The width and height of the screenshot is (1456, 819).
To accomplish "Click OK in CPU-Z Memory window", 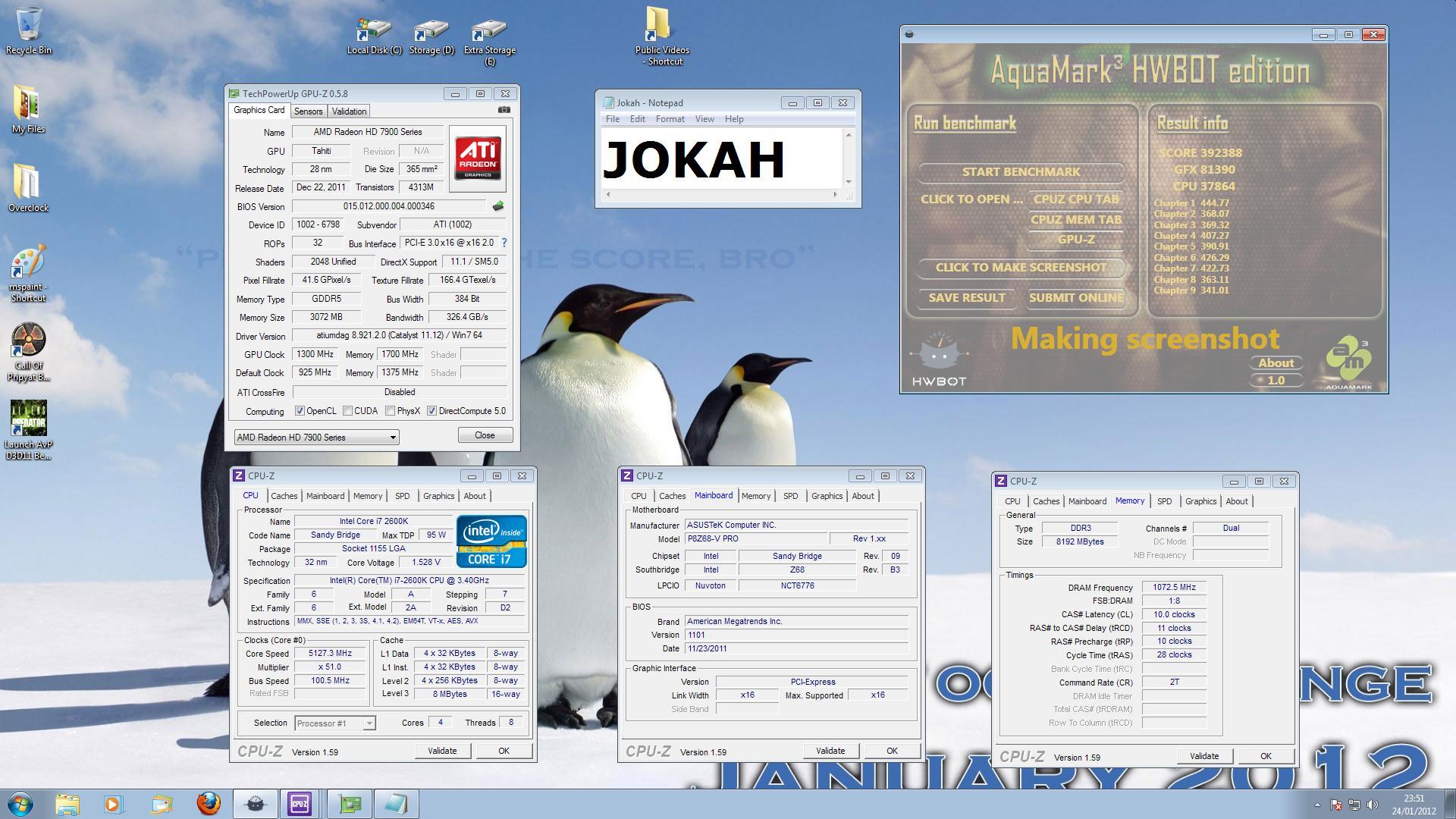I will [x=1266, y=756].
